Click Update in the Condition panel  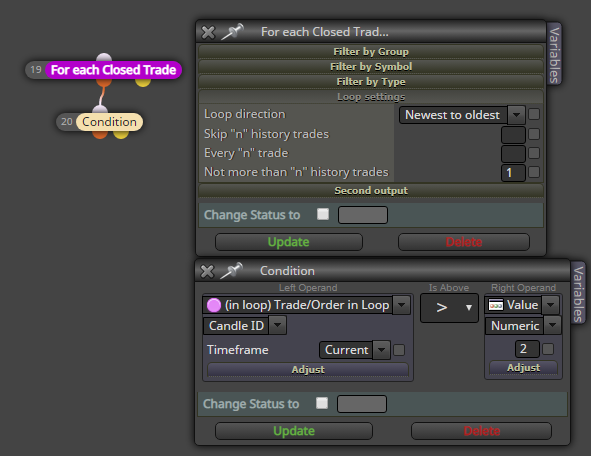294,431
